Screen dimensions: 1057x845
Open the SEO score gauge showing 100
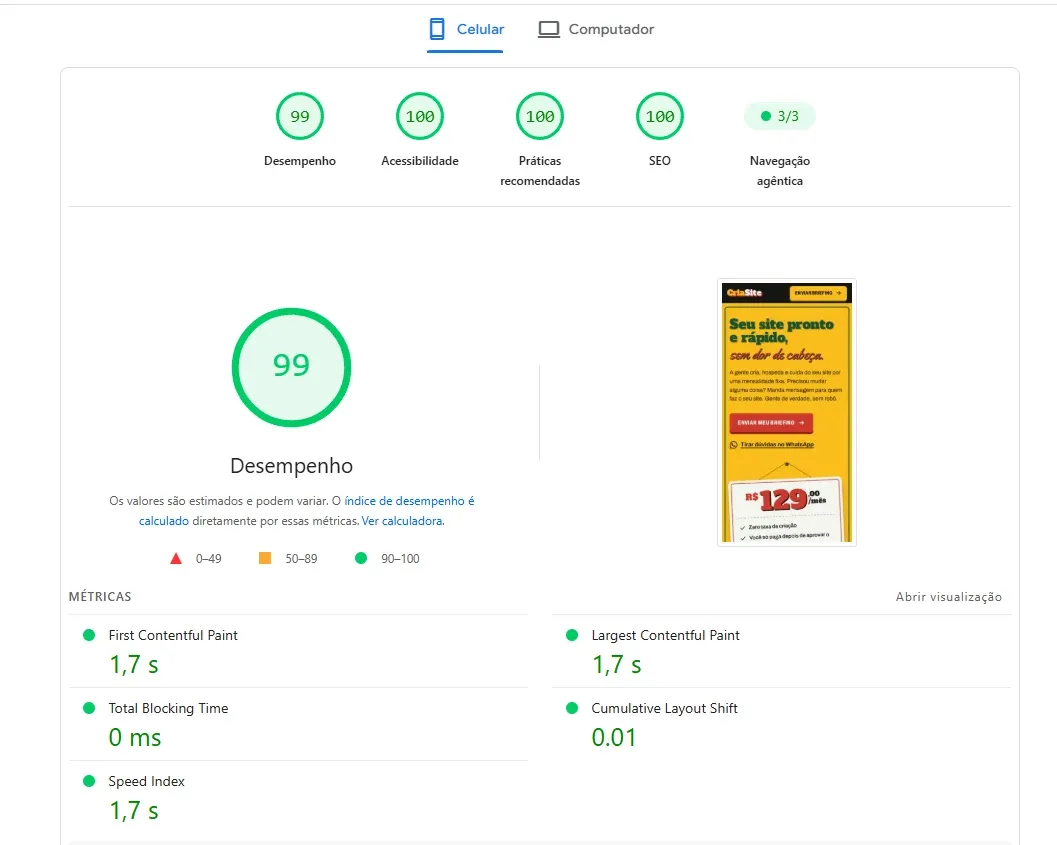(660, 116)
